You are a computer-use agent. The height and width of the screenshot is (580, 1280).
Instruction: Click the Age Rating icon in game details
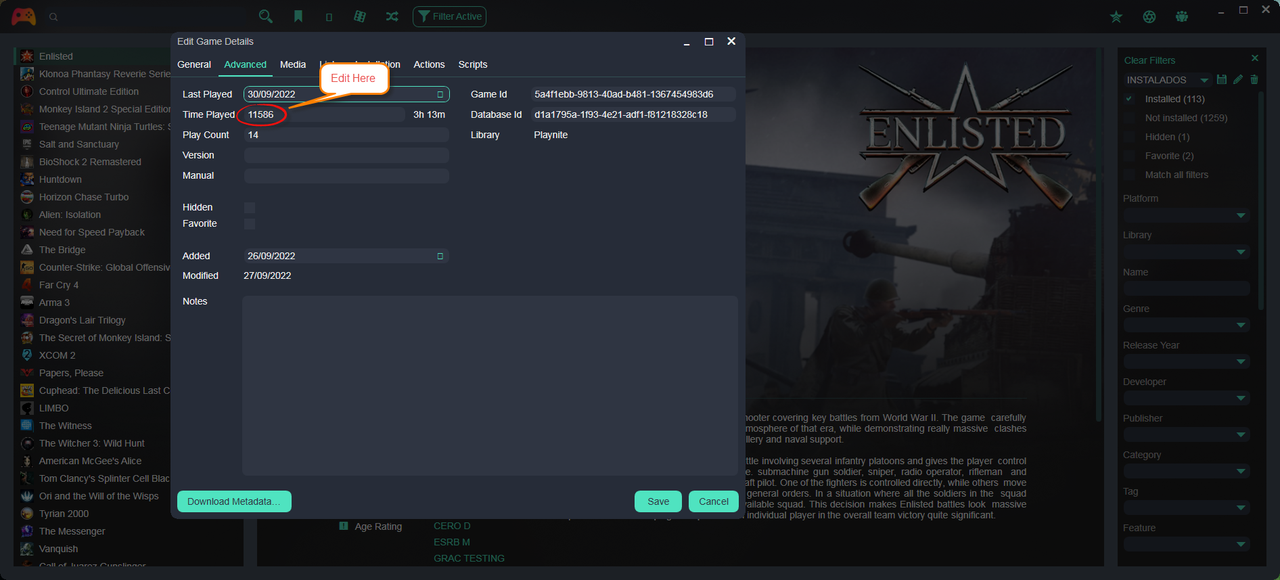pyautogui.click(x=343, y=526)
